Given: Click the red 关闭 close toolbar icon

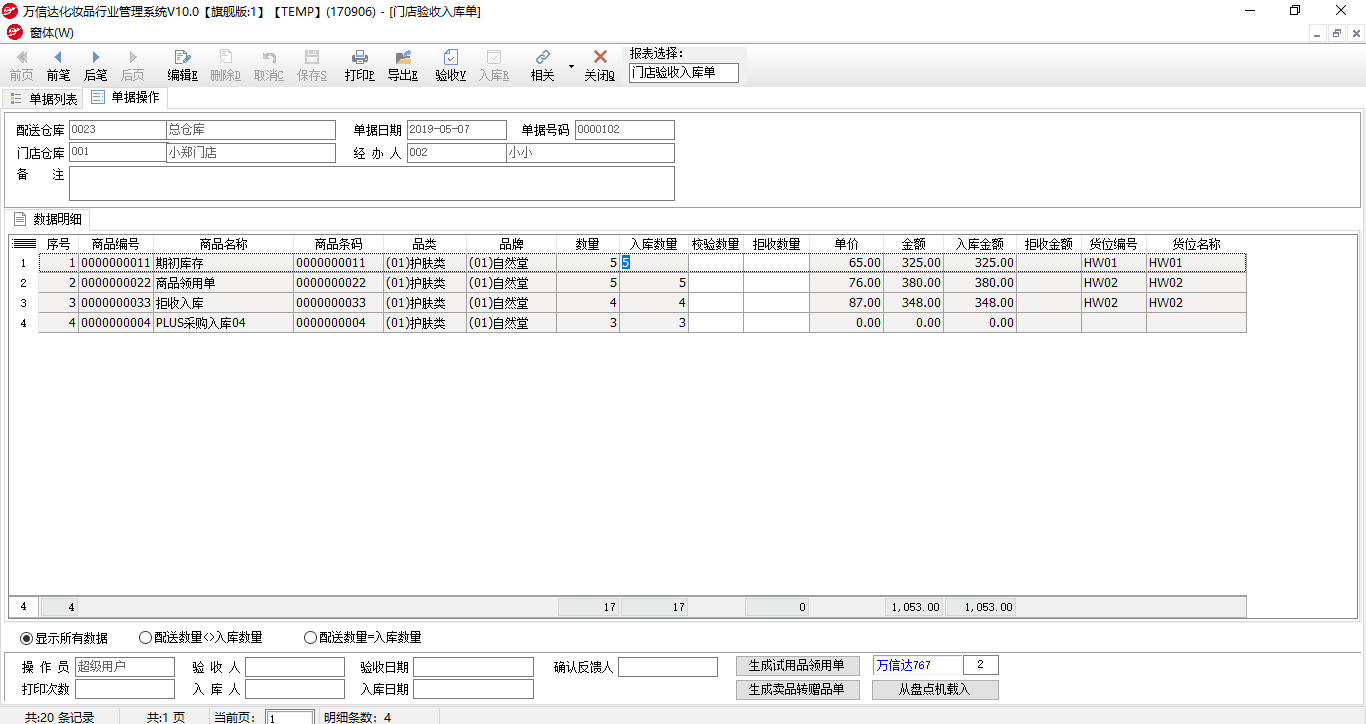Looking at the screenshot, I should tap(600, 65).
